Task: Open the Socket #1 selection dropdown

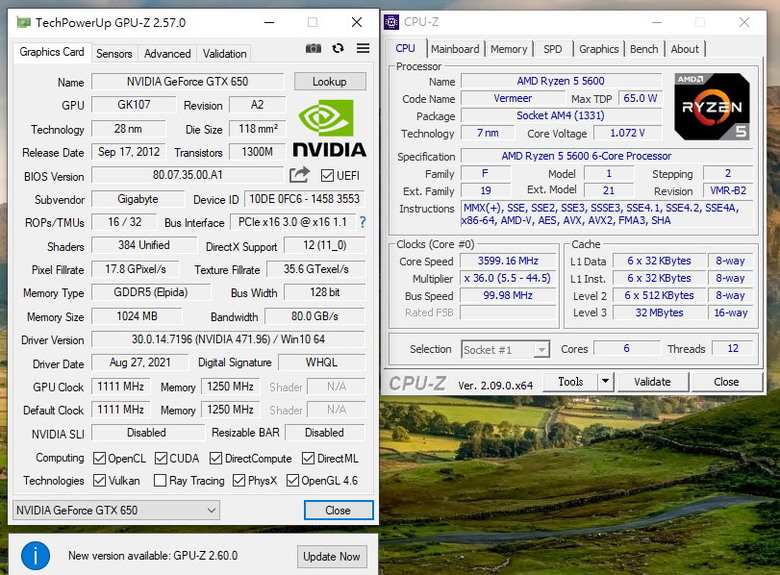Action: point(505,350)
